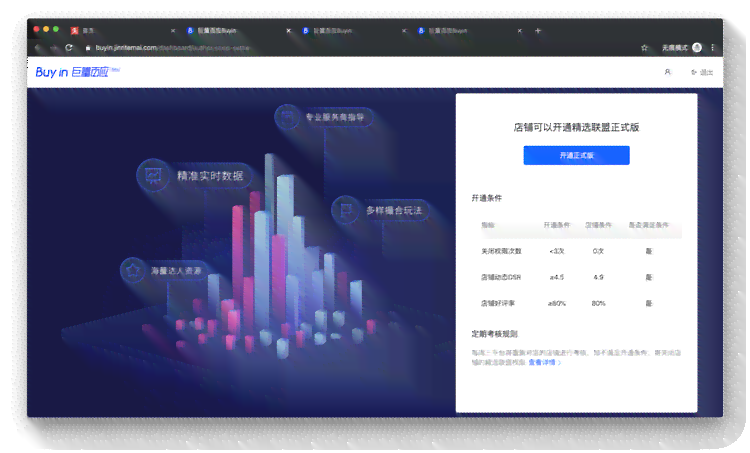The image size is (750, 453).
Task: Click the 0次 store value cell
Action: [598, 251]
